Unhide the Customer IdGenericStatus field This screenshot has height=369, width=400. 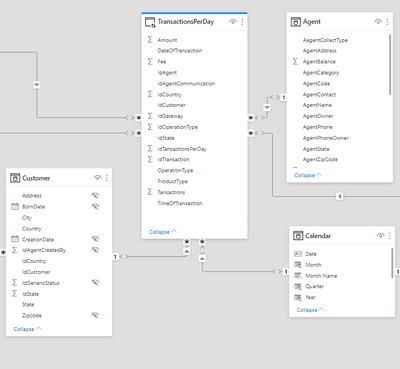click(x=95, y=283)
